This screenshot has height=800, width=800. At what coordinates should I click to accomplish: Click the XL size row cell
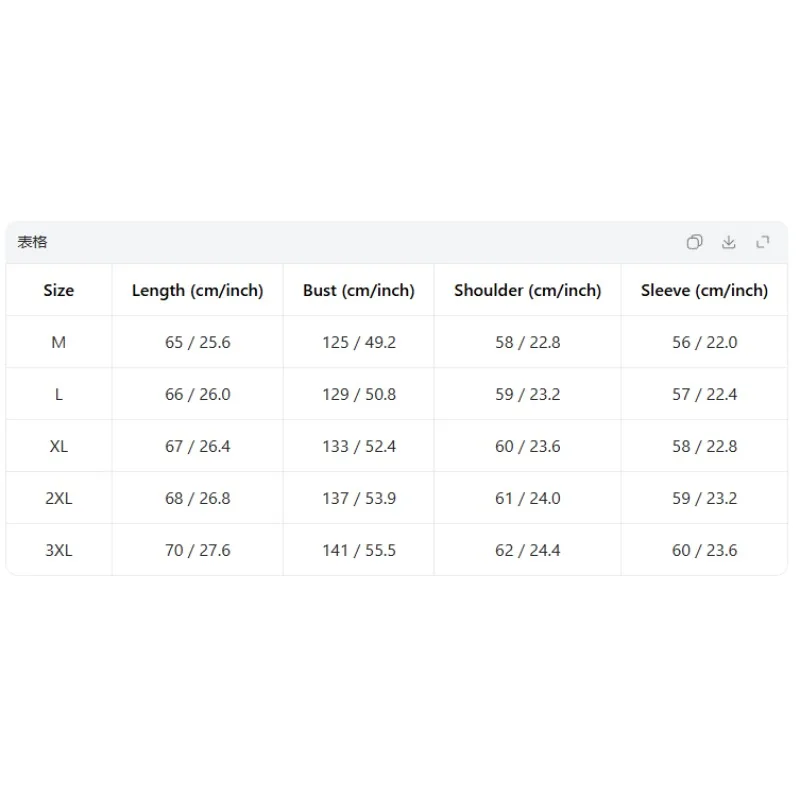click(59, 446)
